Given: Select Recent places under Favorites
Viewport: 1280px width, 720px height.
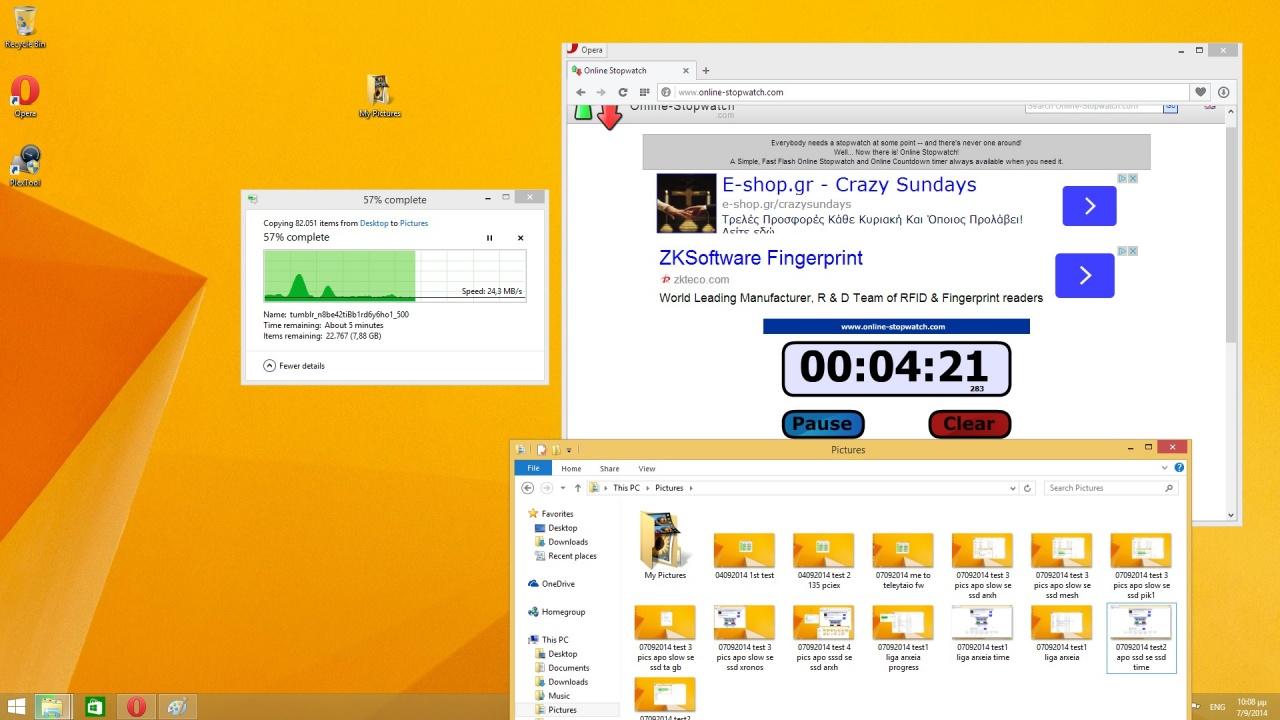Looking at the screenshot, I should (x=572, y=556).
